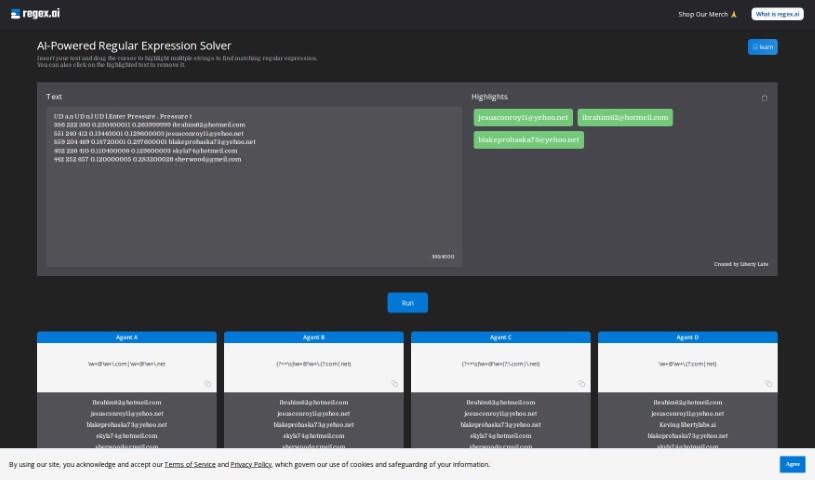Screen dimensions: 815x480
Task: Remove ibrahim62@hotmail.com highlight chip
Action: point(625,118)
